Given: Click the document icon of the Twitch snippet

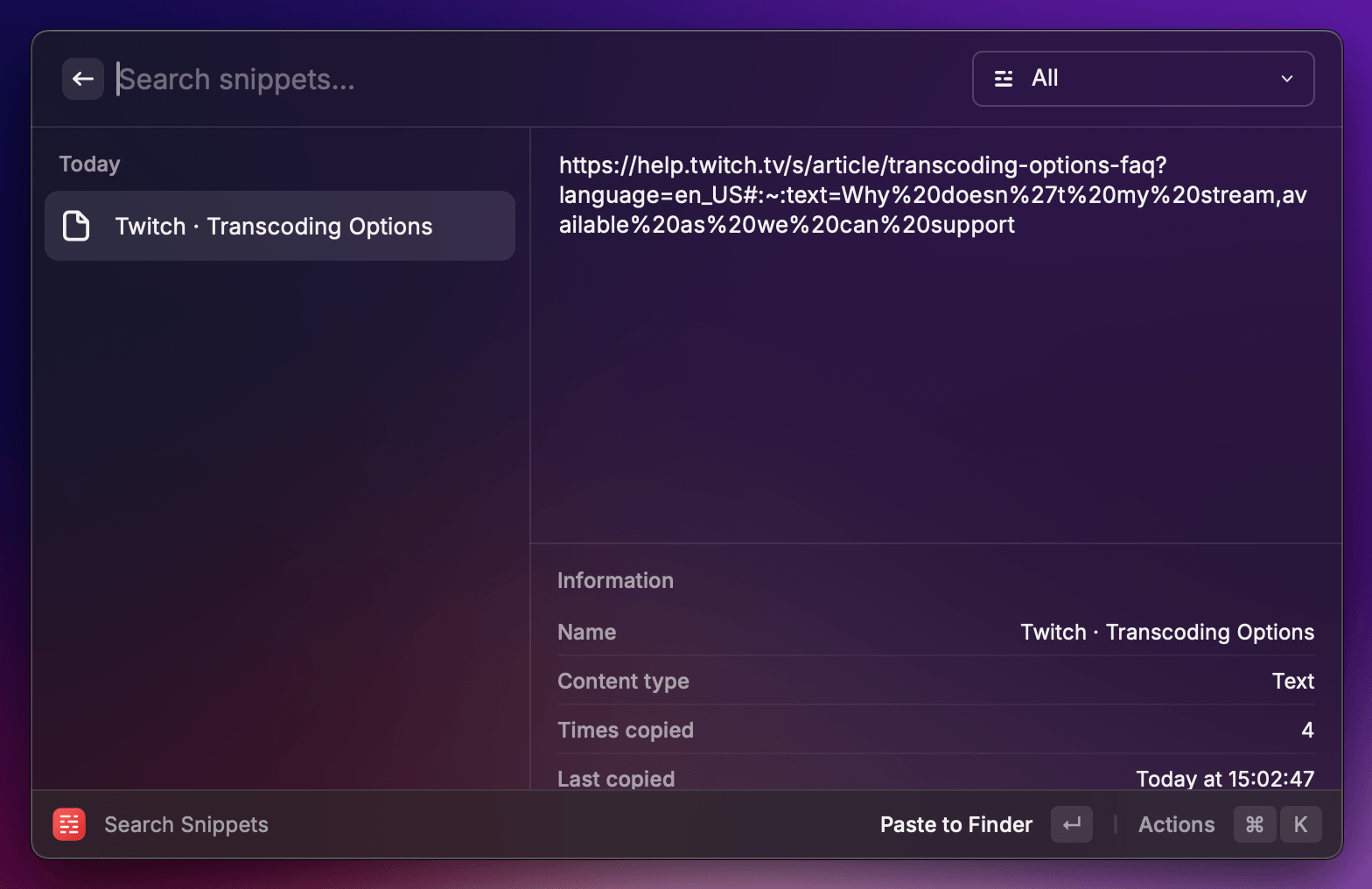Looking at the screenshot, I should tap(77, 226).
